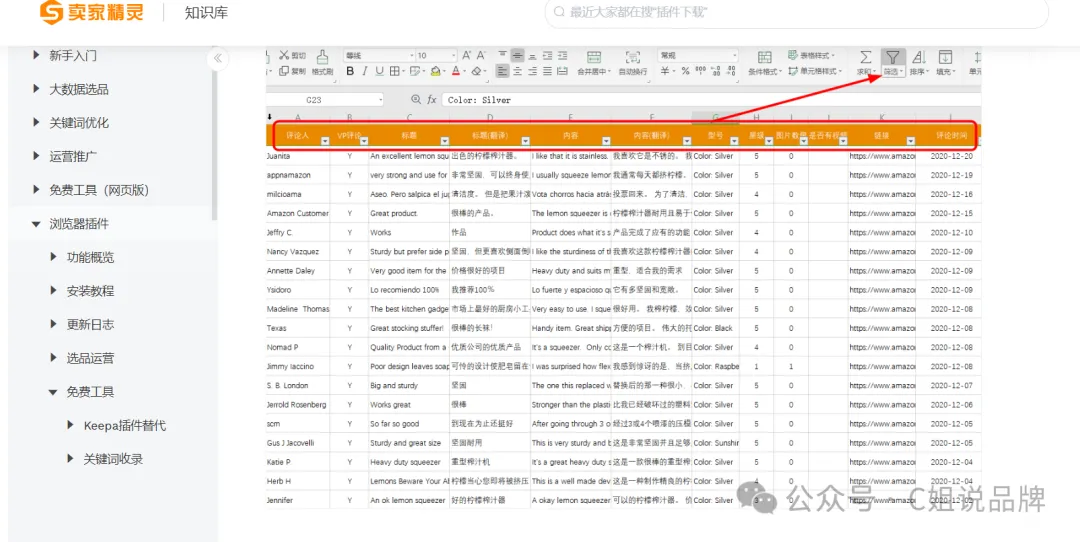Screen dimensions: 1080x542
Task: Open the 型号 column filter dropdown
Action: pyautogui.click(x=735, y=140)
